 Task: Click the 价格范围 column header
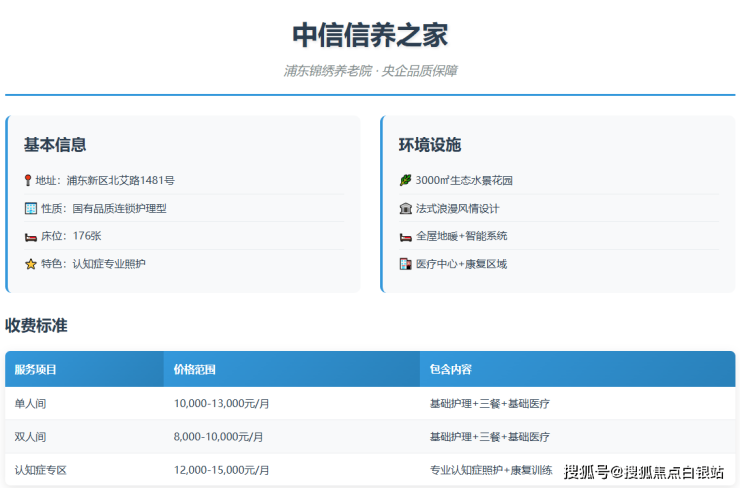(x=194, y=370)
